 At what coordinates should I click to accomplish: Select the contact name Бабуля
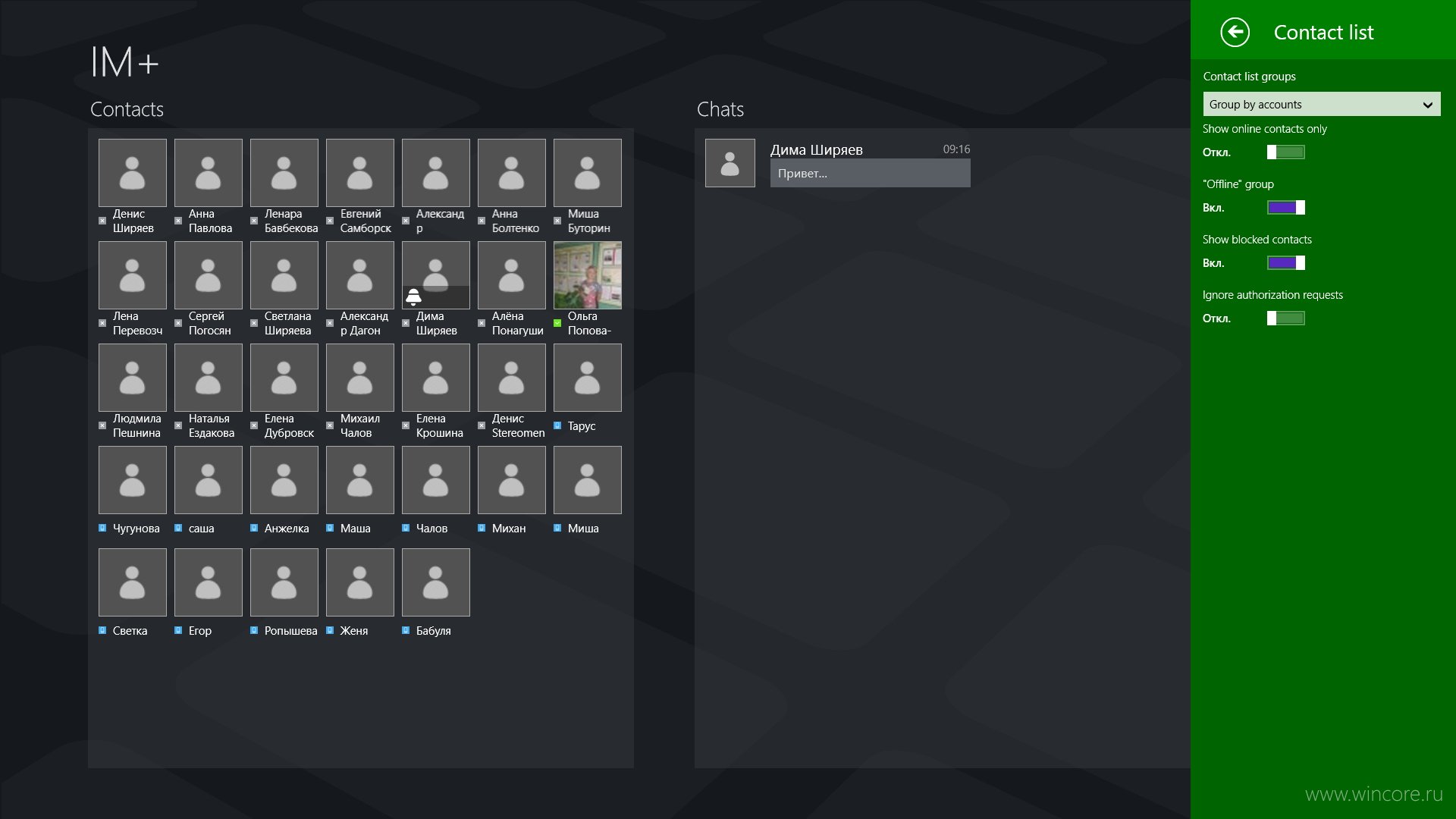pyautogui.click(x=433, y=631)
